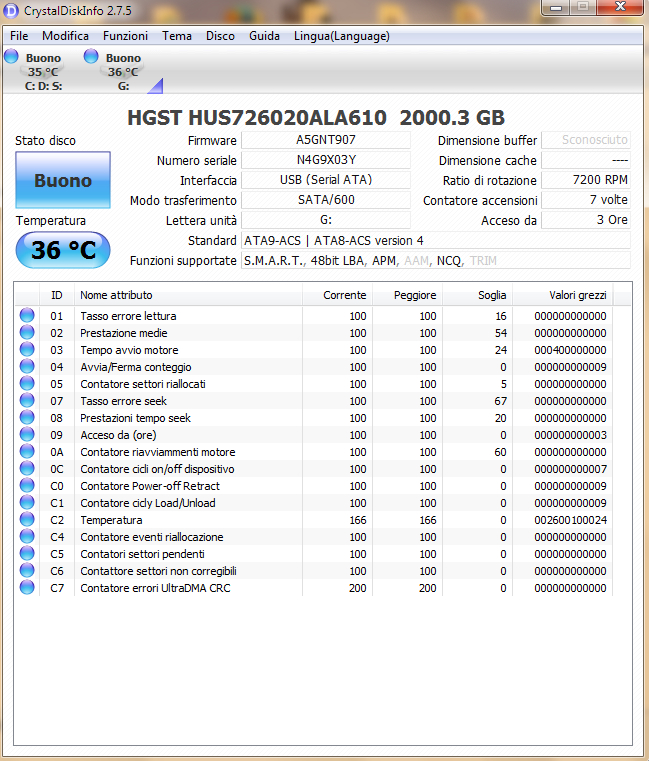The image size is (649, 761).
Task: Open the Funzioni menu
Action: (x=125, y=36)
